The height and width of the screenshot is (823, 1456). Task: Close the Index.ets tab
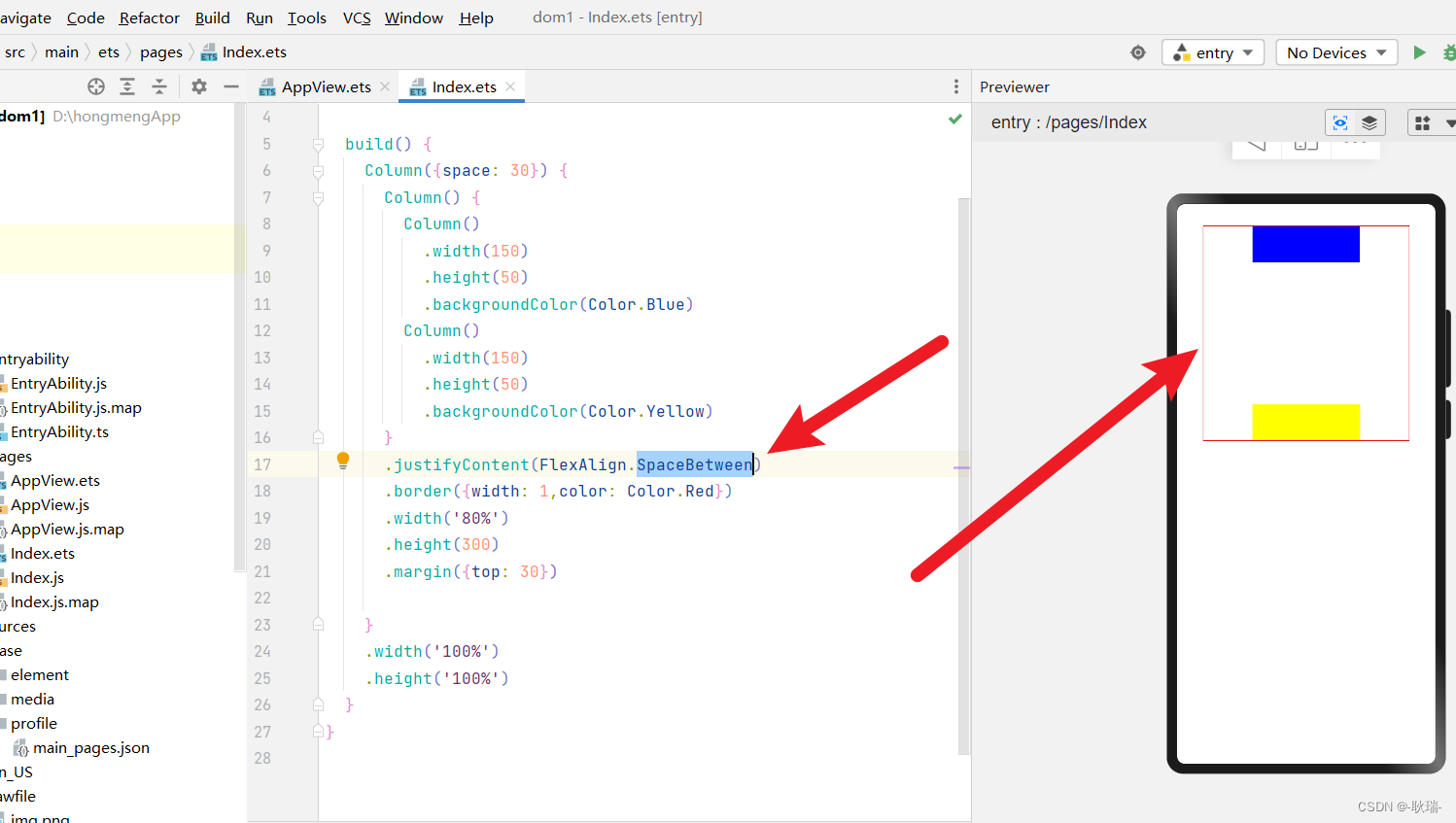click(x=511, y=86)
